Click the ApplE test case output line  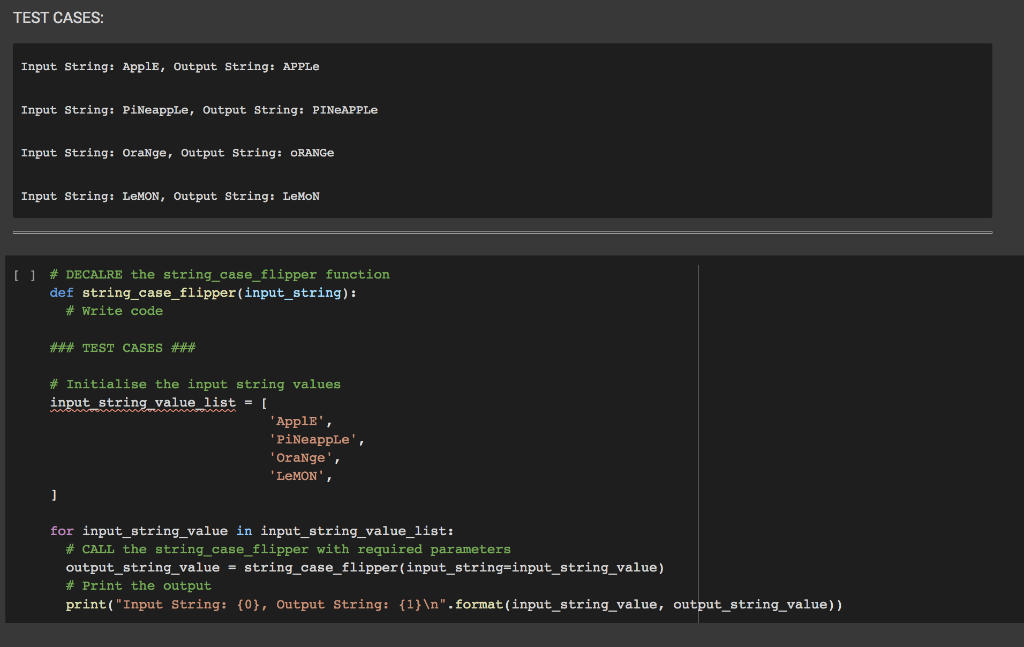click(170, 66)
